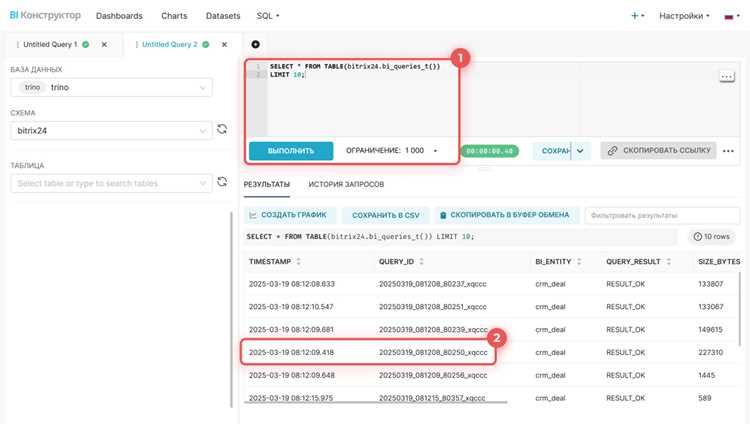Open the Datasets menu item
The width and height of the screenshot is (750, 424).
pyautogui.click(x=223, y=16)
